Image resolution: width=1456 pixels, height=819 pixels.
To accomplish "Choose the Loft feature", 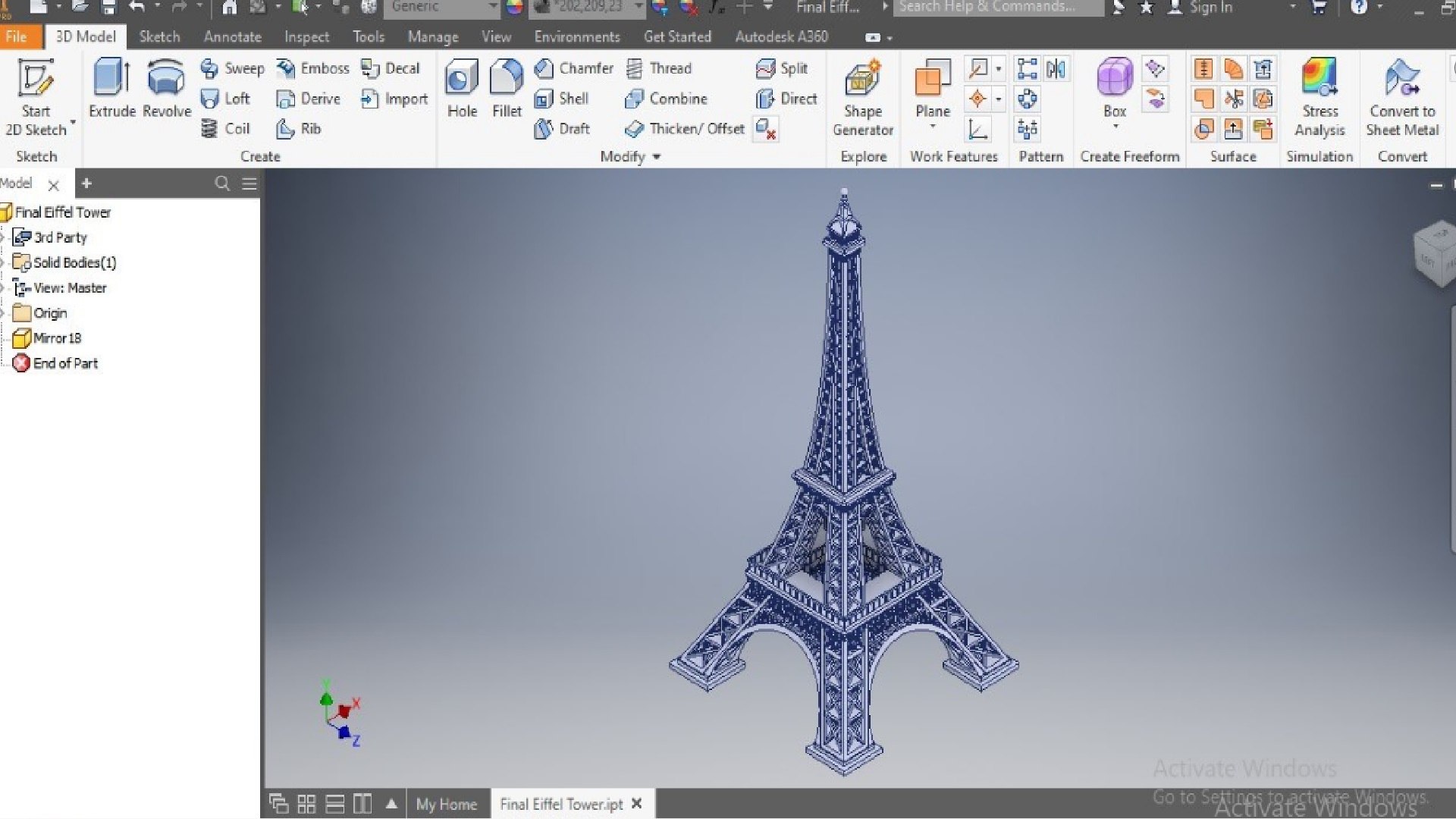I will click(225, 99).
